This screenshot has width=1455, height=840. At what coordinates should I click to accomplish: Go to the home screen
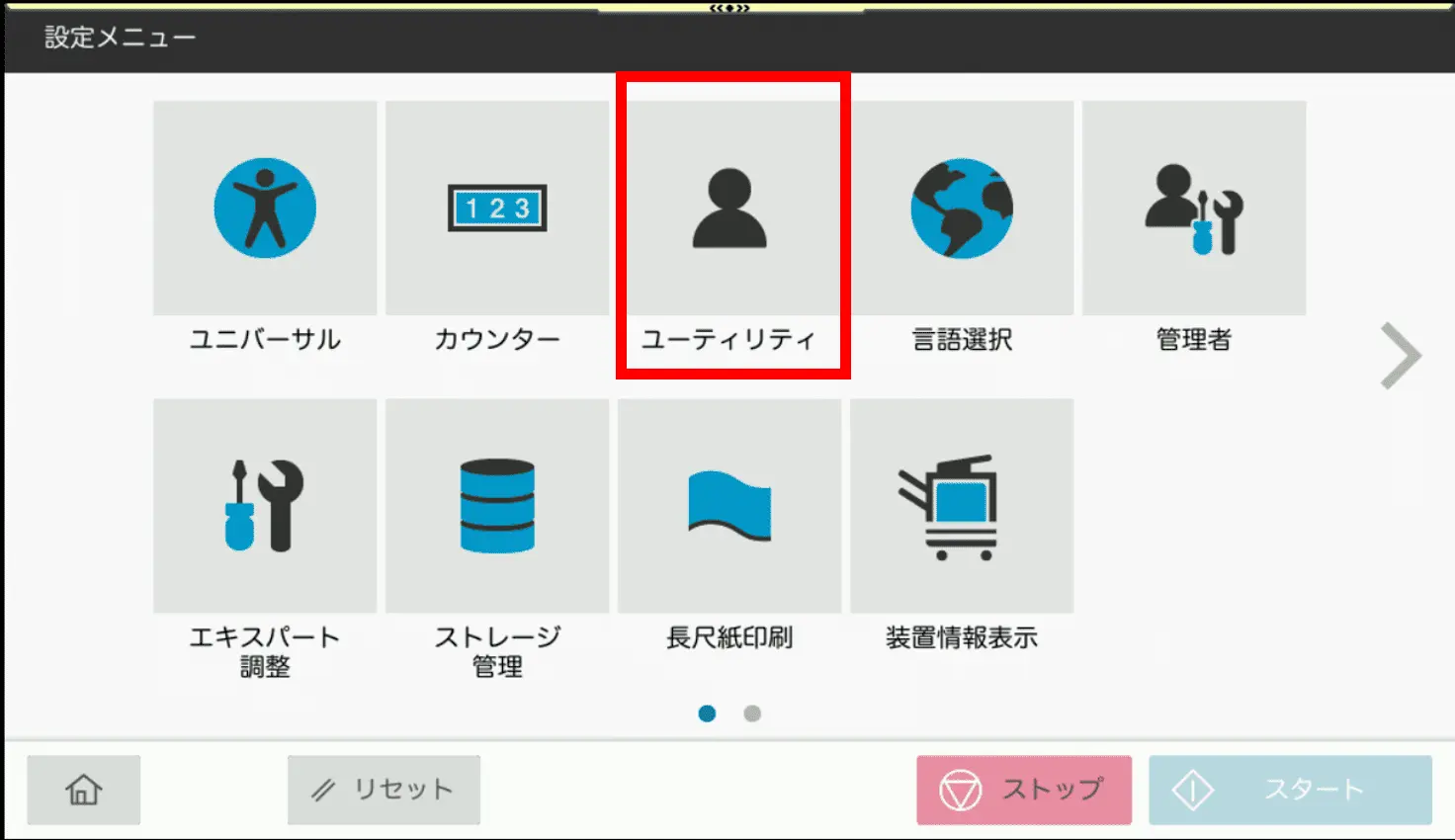point(84,790)
